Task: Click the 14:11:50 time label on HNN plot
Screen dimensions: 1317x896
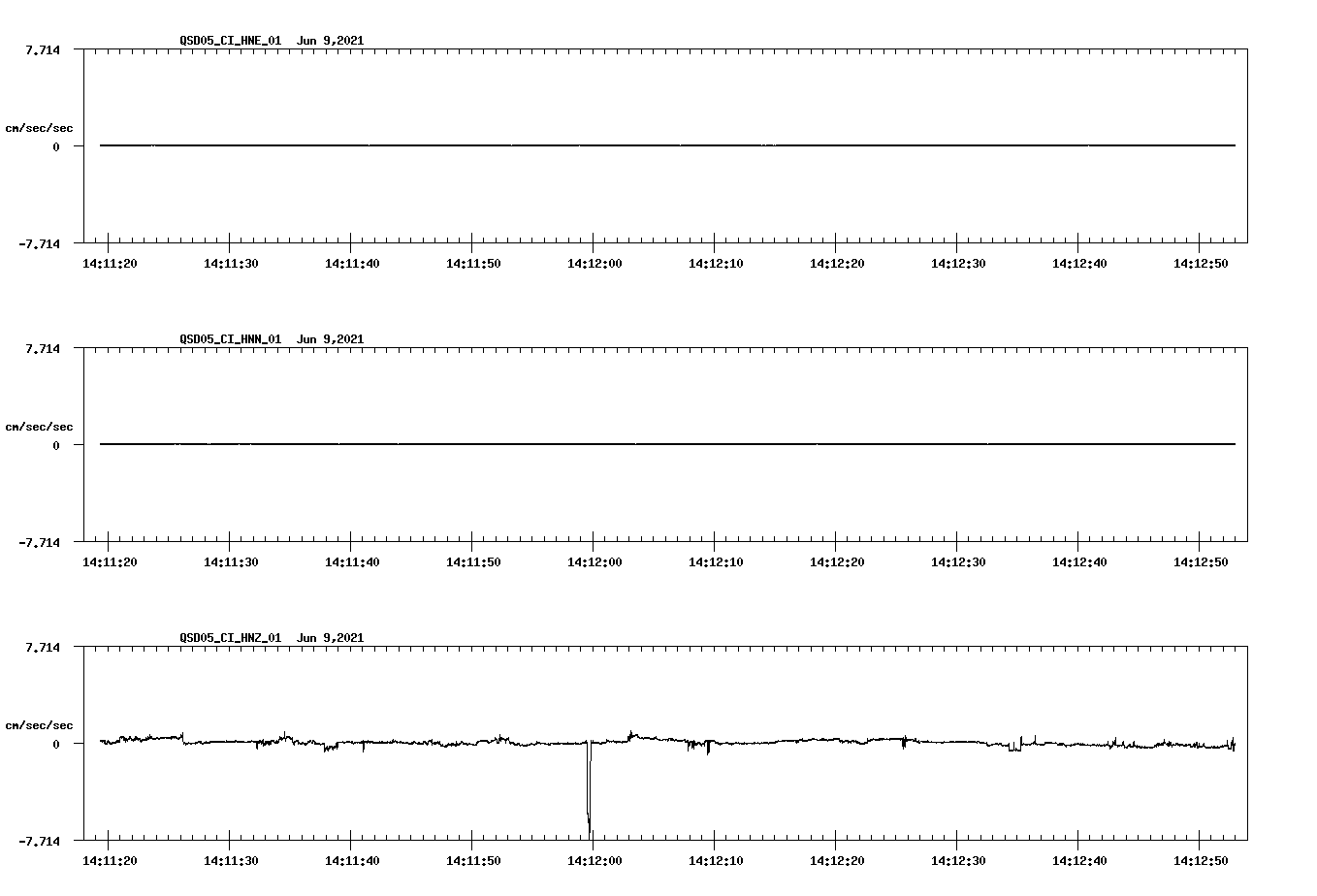Action: point(473,562)
